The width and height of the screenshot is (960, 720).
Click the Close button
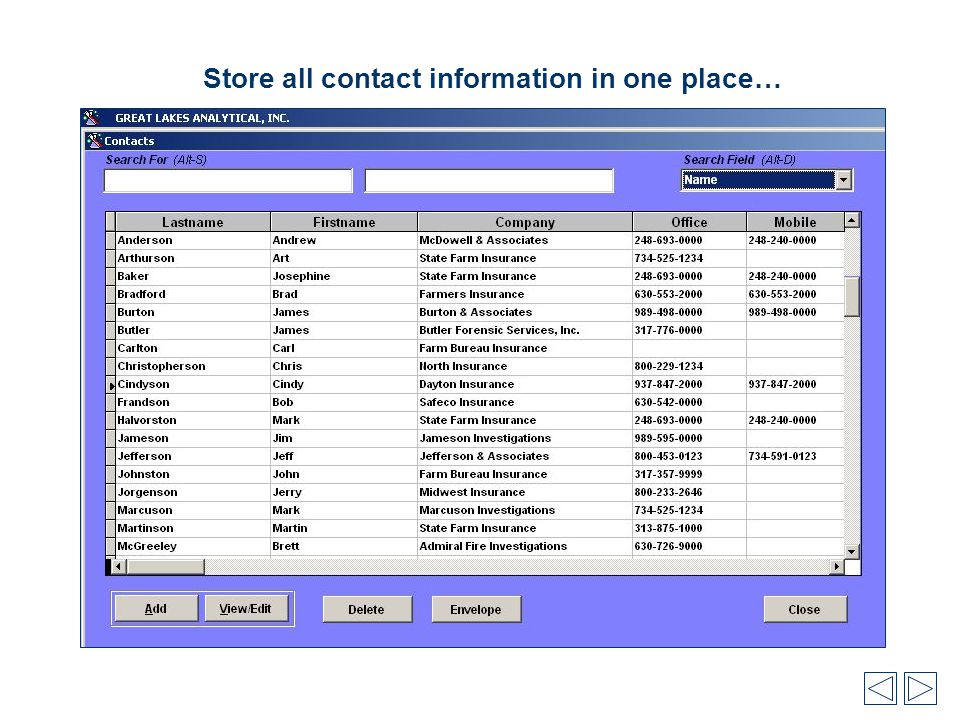(804, 609)
